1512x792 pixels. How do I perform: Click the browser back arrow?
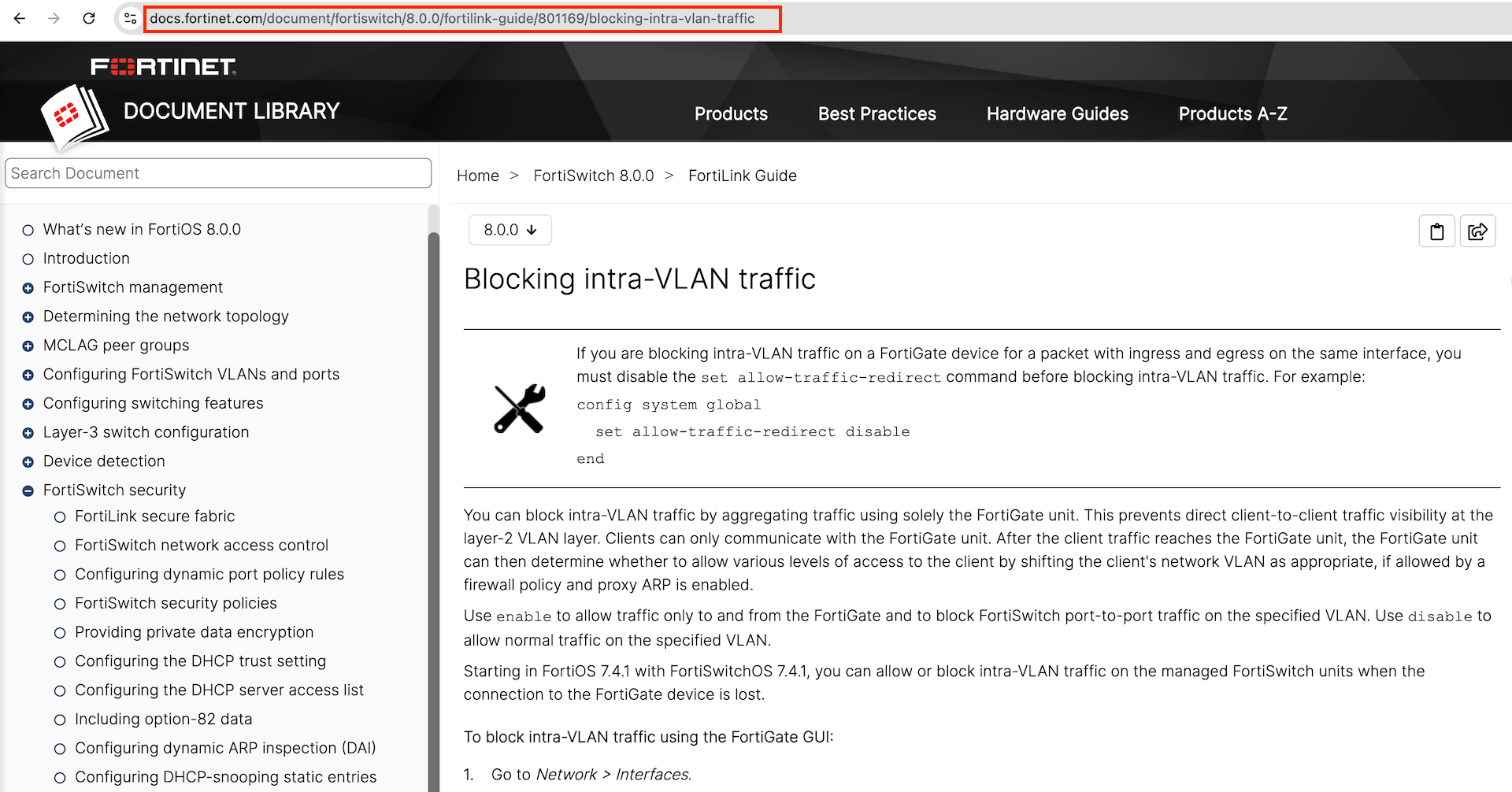pos(20,18)
